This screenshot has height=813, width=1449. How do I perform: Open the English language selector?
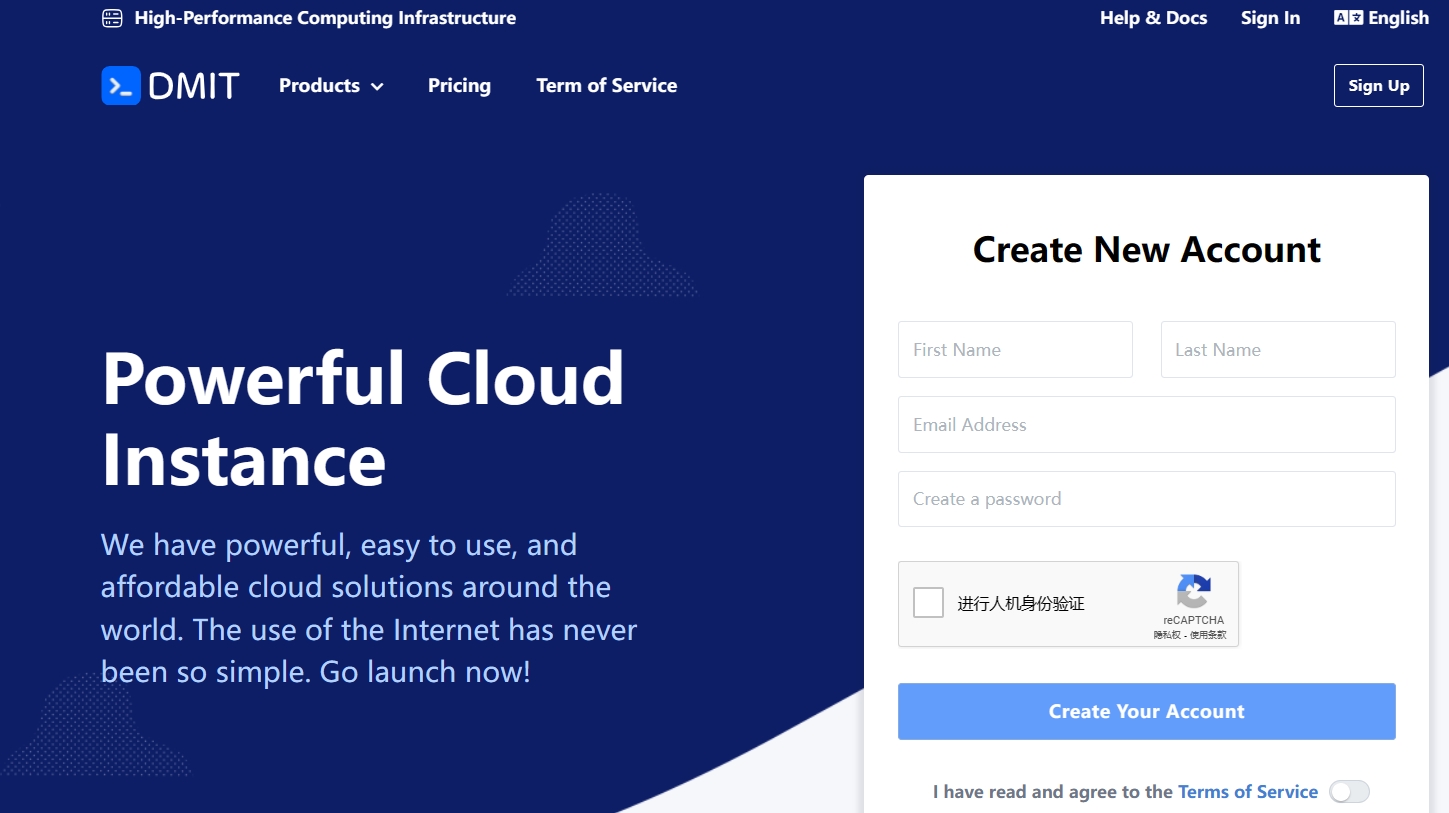pos(1398,18)
